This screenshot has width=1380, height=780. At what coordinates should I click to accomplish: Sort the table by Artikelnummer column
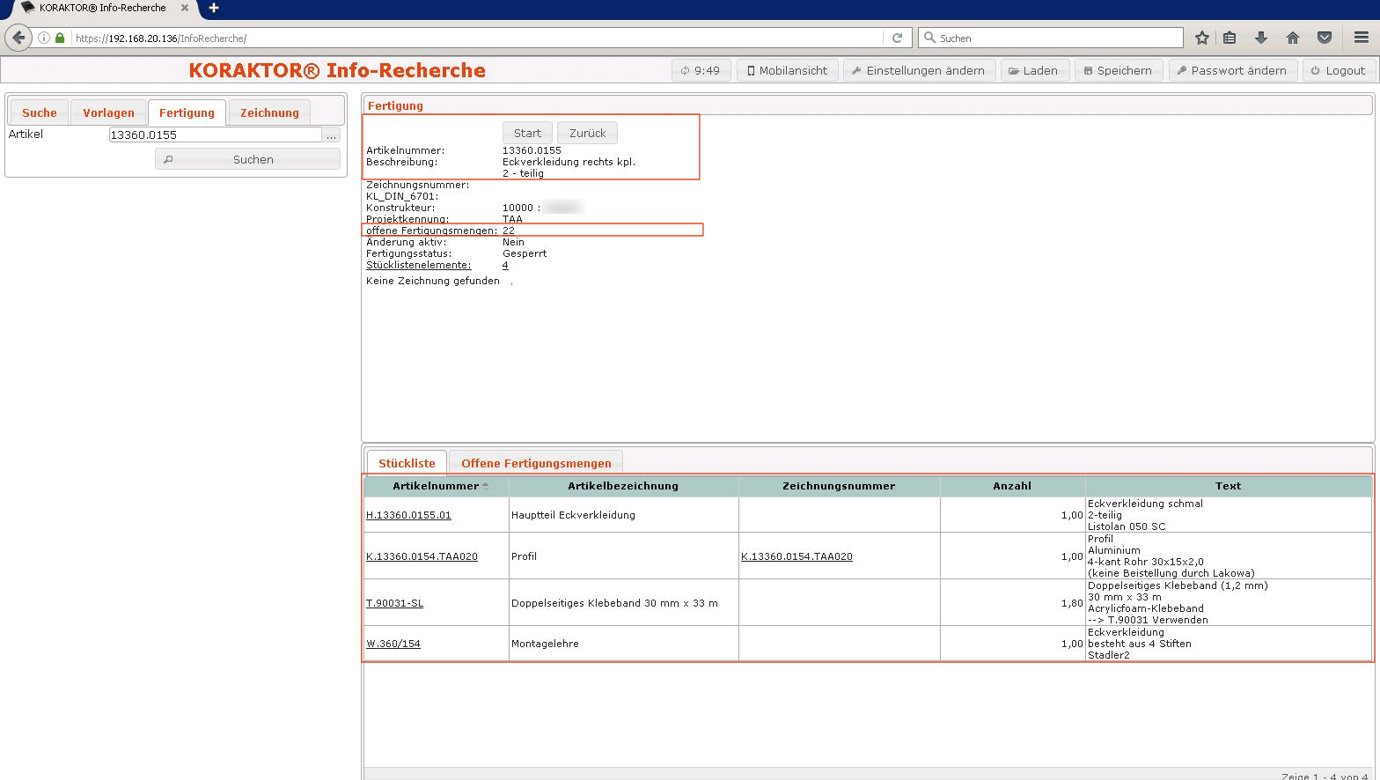click(436, 486)
